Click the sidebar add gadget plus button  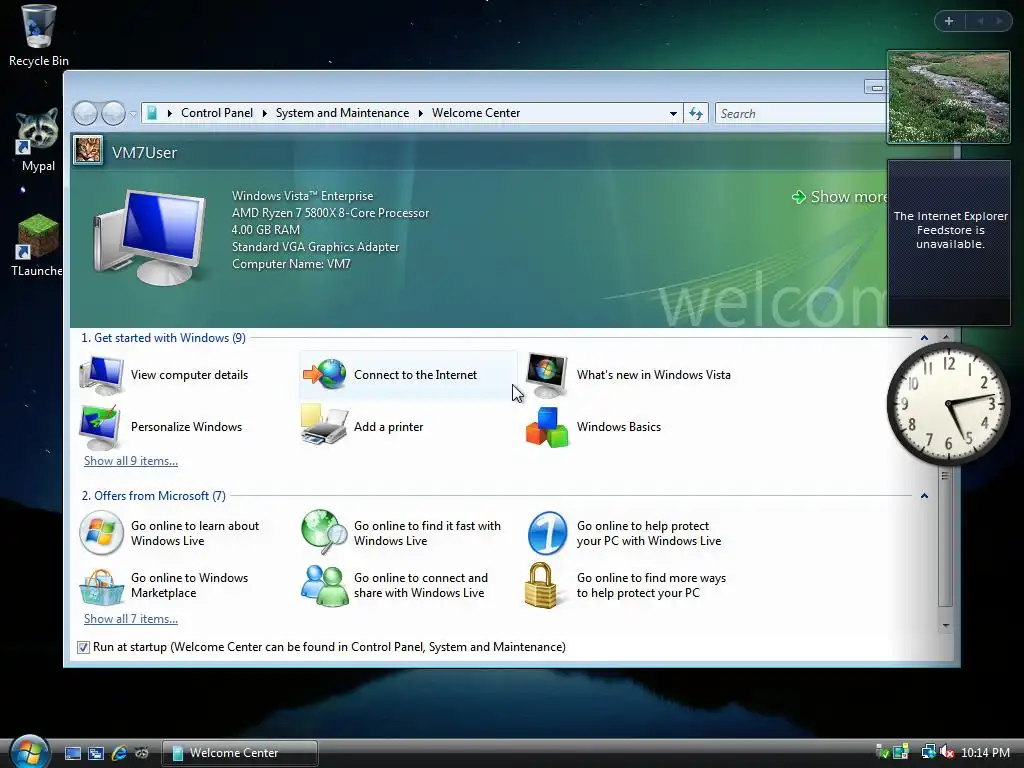pos(949,21)
